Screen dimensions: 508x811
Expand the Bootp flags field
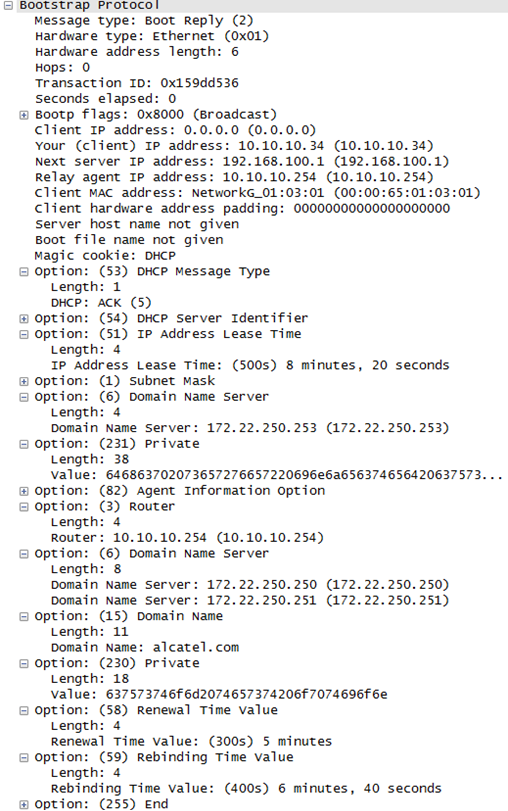(24, 115)
